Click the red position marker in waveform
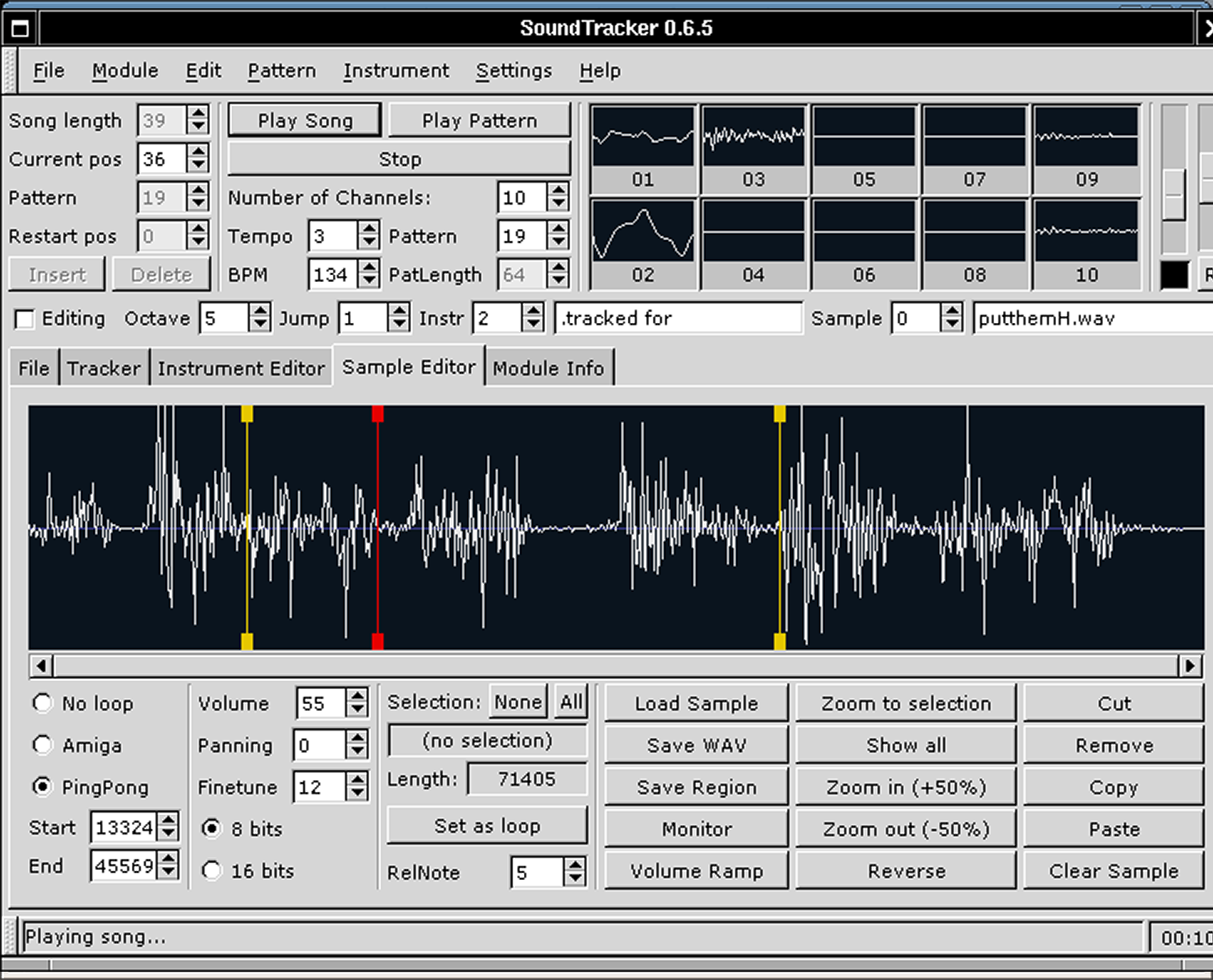 378,528
